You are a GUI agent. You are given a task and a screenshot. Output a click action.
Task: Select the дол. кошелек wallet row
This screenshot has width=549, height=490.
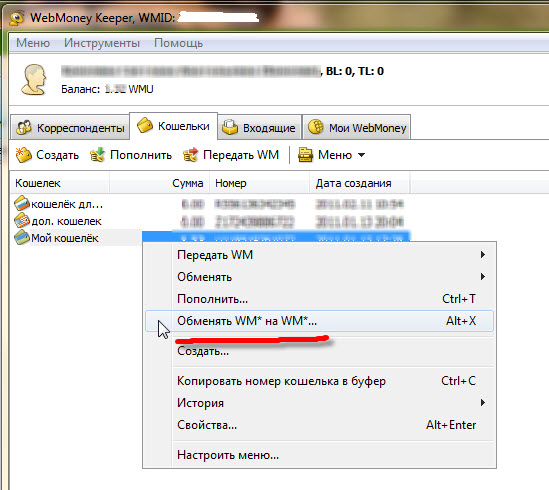click(x=210, y=221)
